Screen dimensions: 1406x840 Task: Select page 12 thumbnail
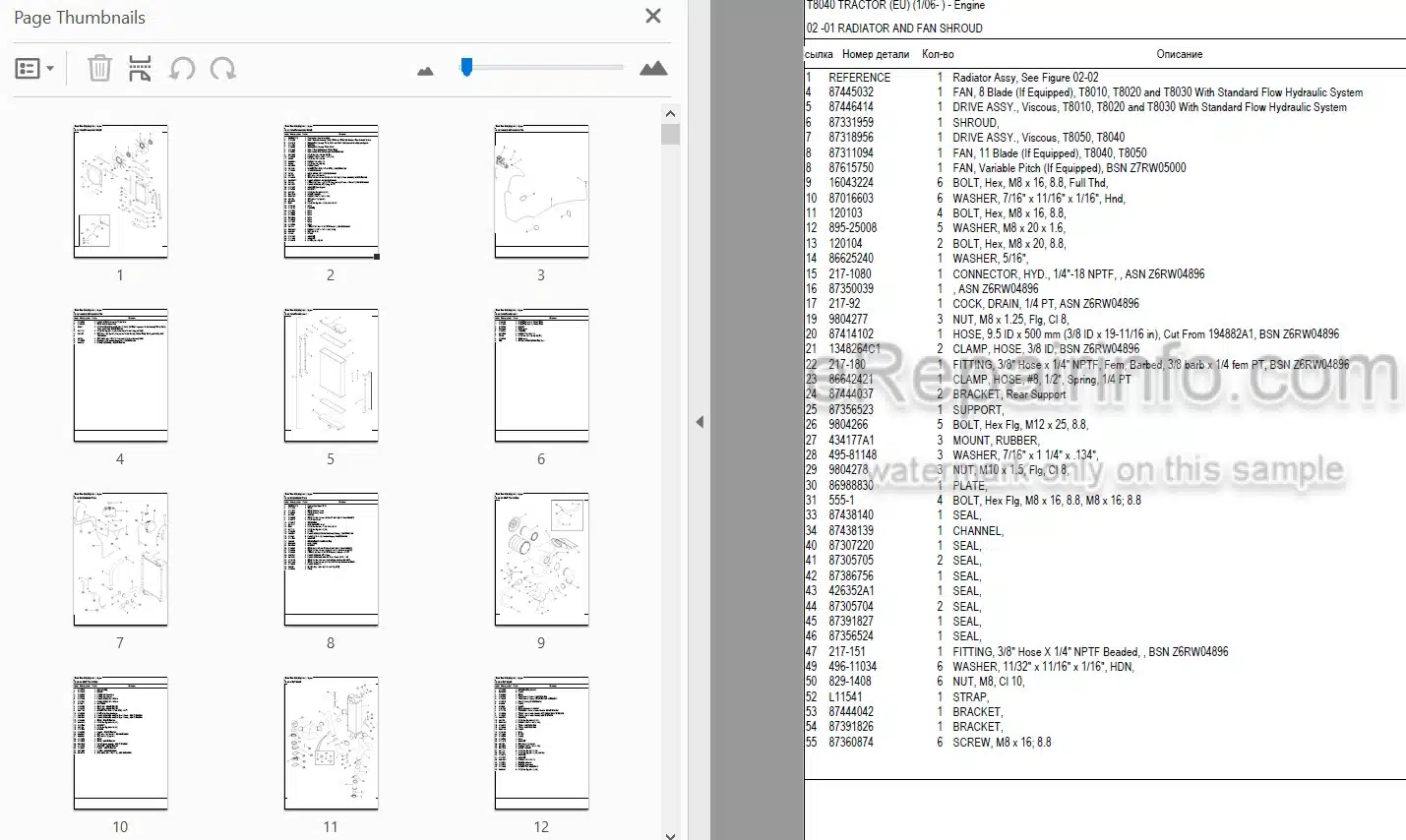tap(541, 743)
